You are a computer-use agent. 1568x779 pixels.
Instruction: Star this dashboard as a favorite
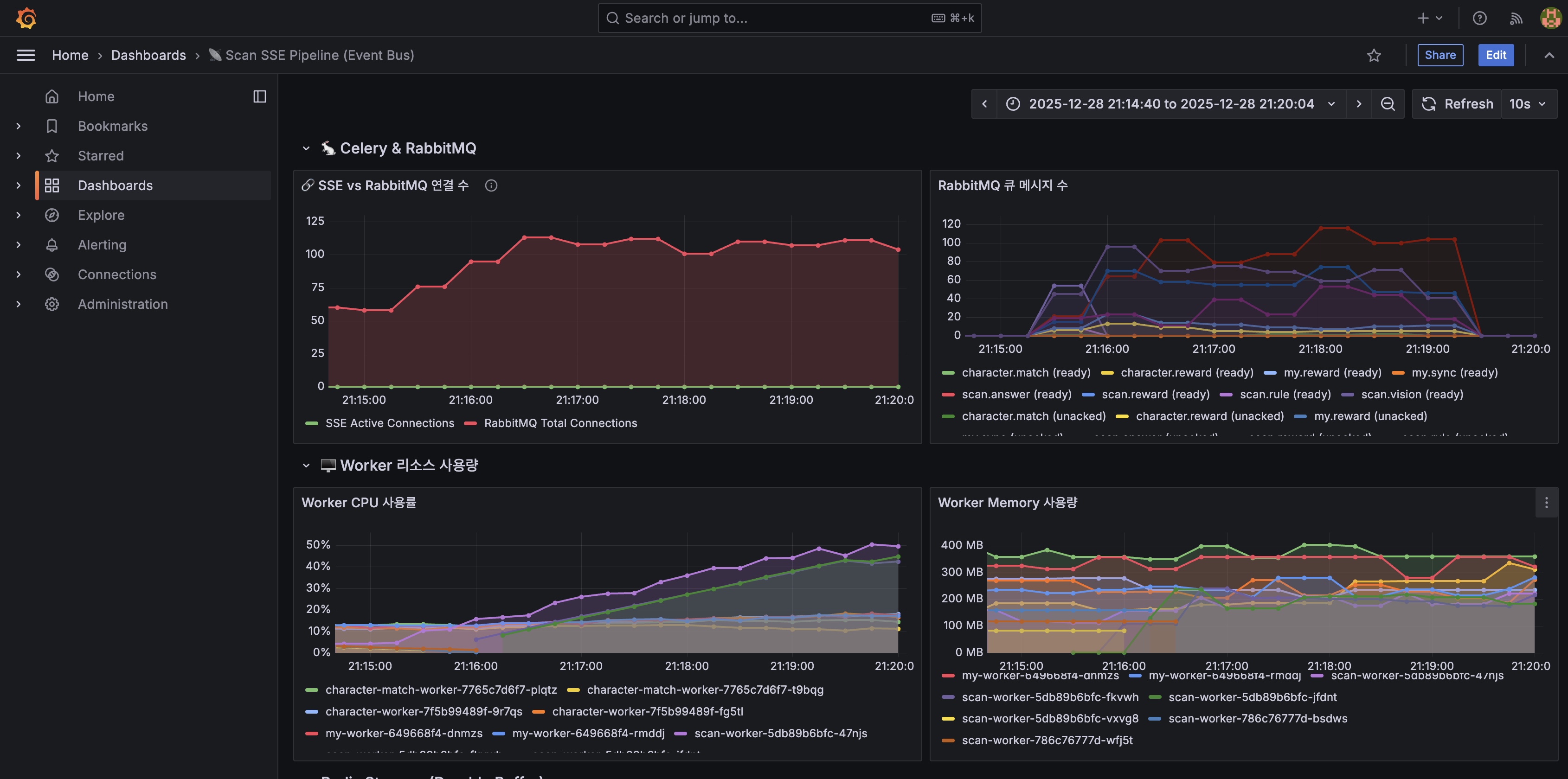(1374, 55)
